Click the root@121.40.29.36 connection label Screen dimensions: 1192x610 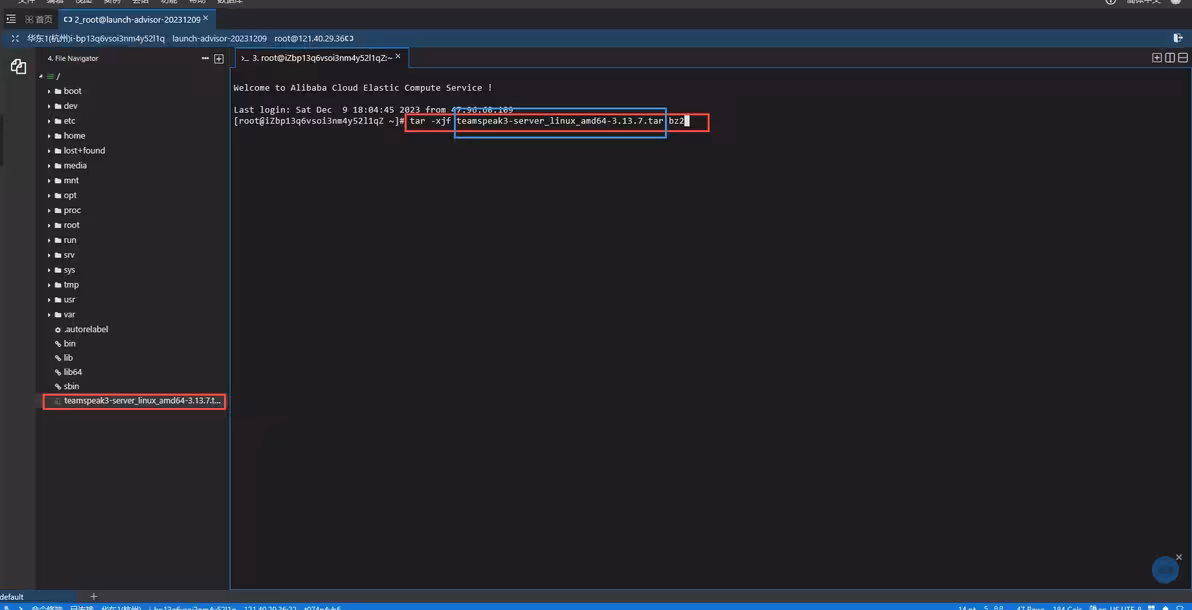point(309,38)
